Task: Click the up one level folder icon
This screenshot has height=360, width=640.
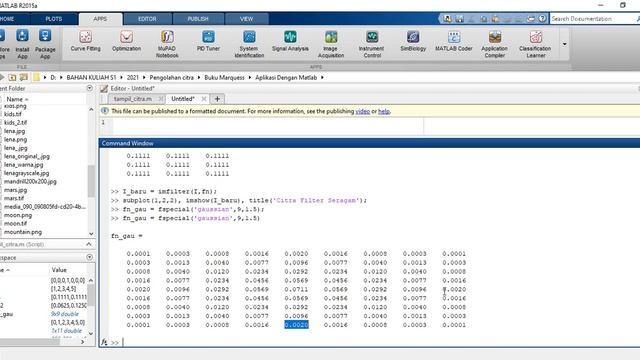Action: click(12, 77)
